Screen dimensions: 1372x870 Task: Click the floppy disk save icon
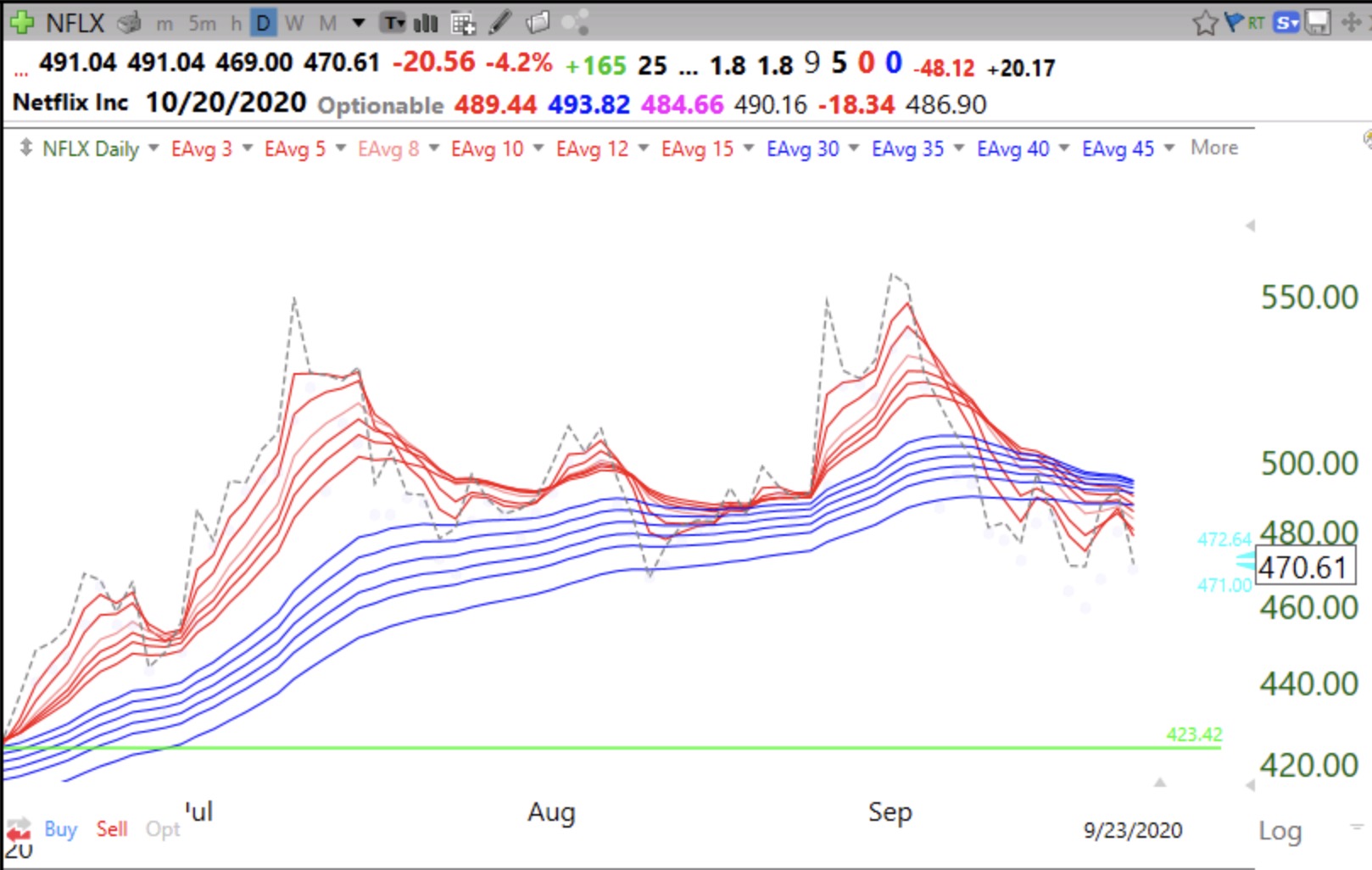pyautogui.click(x=1318, y=23)
